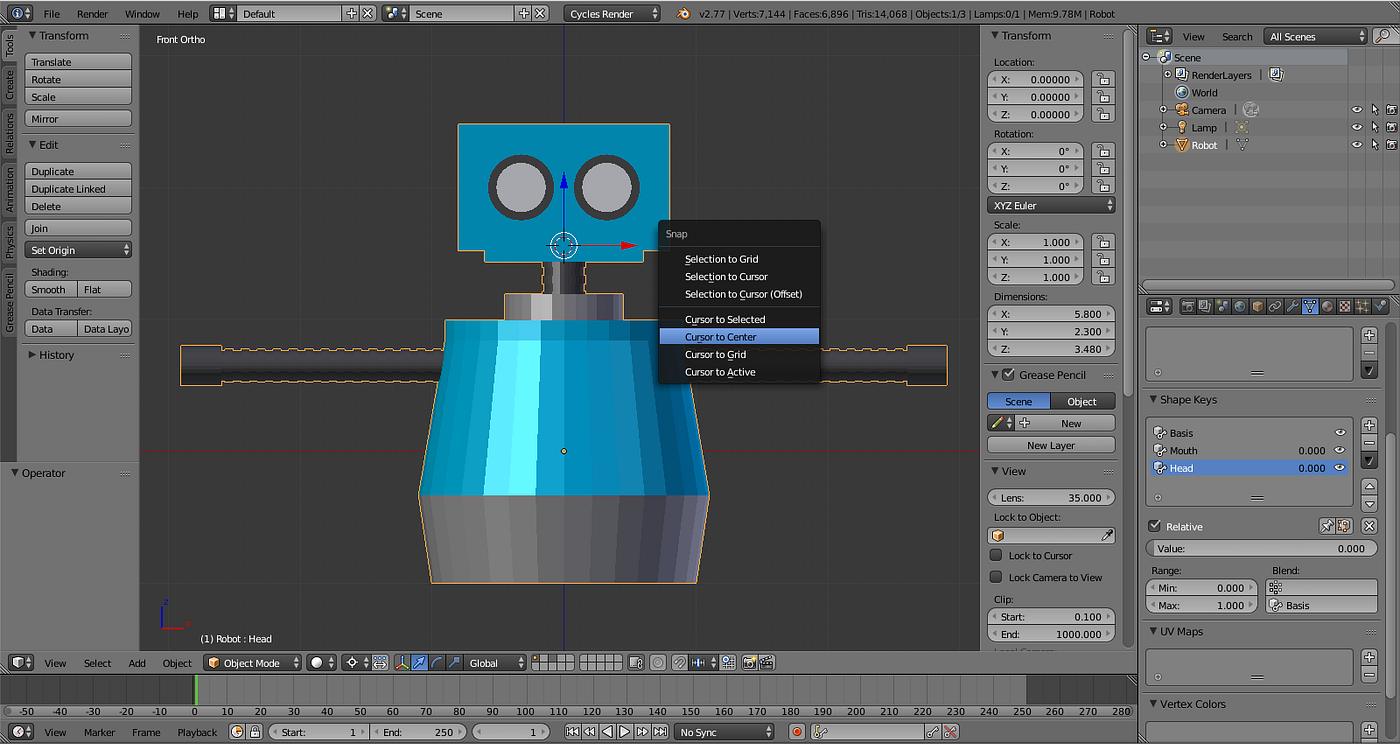This screenshot has width=1400, height=744.
Task: Hide the Robot object in outliner
Action: click(x=1357, y=145)
